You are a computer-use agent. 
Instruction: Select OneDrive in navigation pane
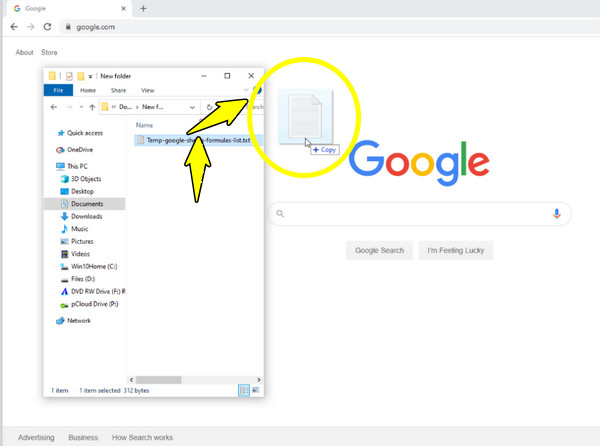tap(80, 150)
